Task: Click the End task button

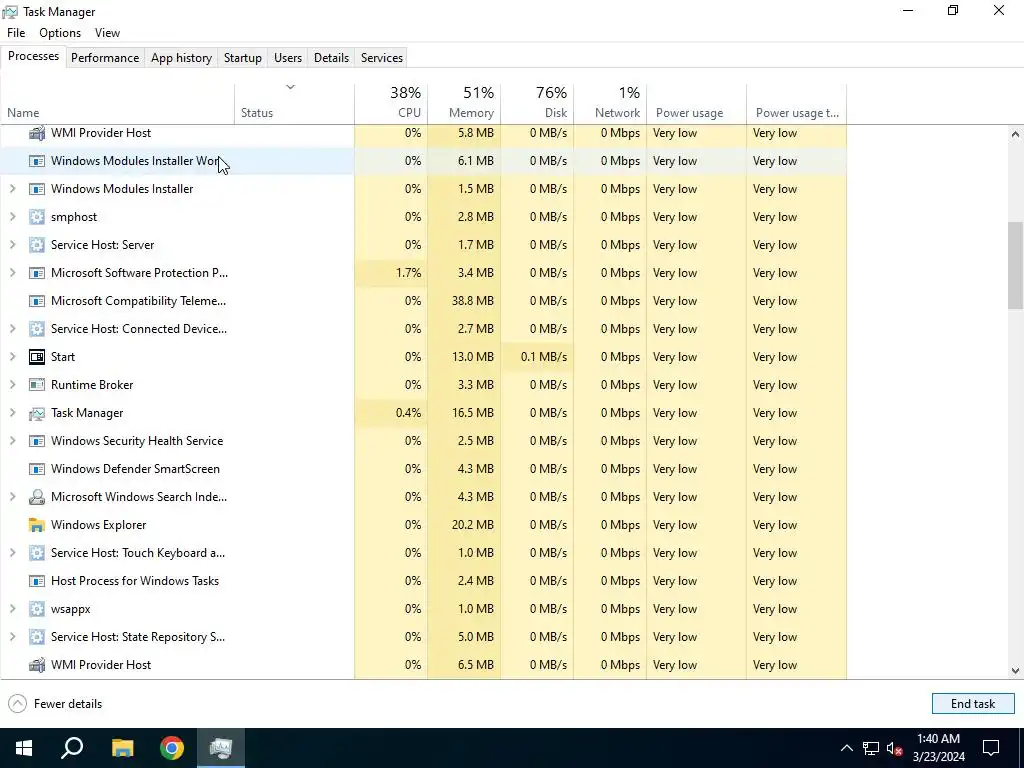Action: point(972,704)
